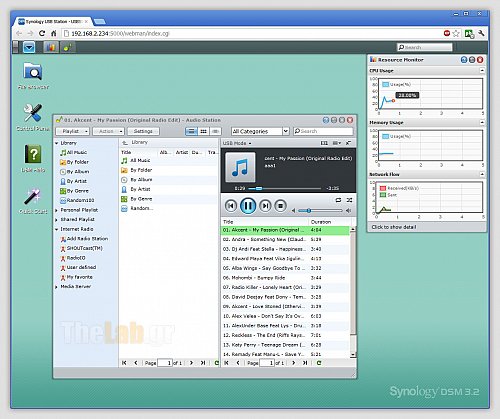Screen dimensions: 500x419
Task: Toggle the lyrics panel icon beside USB Mode
Action: [324, 143]
